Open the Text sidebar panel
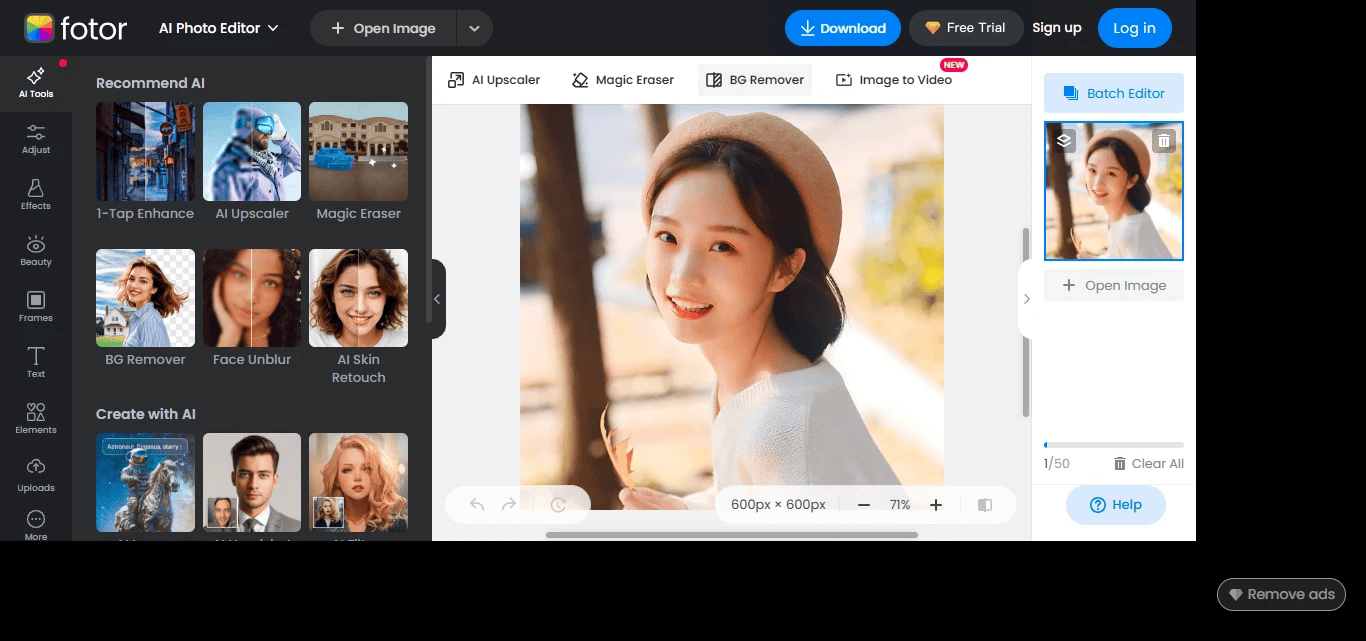The width and height of the screenshot is (1366, 641). 36,364
